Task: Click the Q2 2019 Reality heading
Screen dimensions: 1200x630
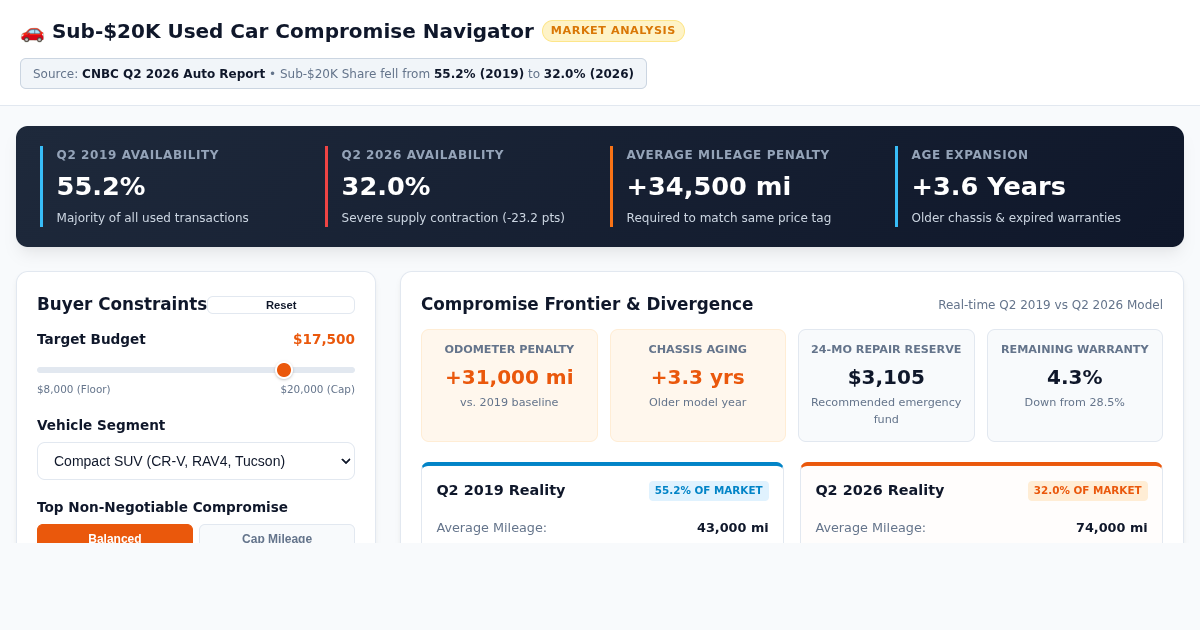Action: click(501, 490)
